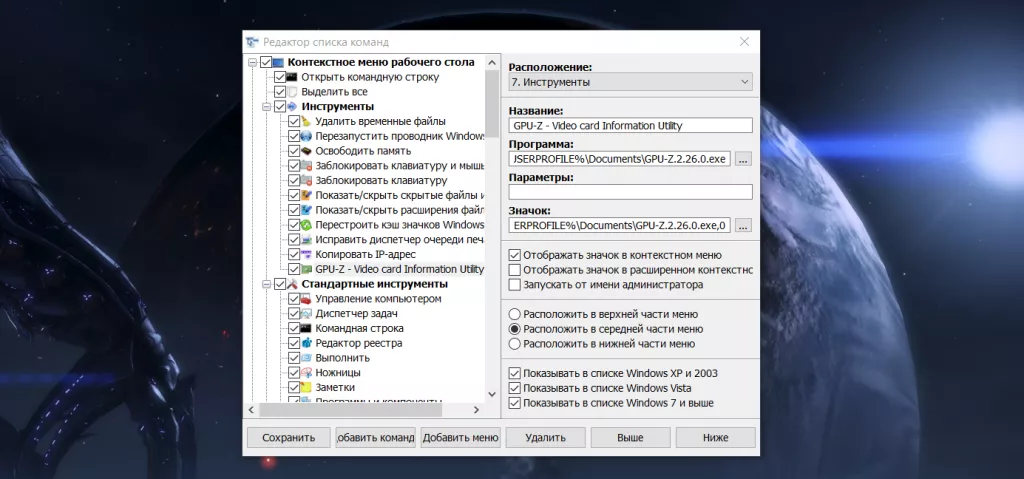Collapse the "Инструменты" tree group
Viewport: 1024px width, 479px height.
pos(266,107)
